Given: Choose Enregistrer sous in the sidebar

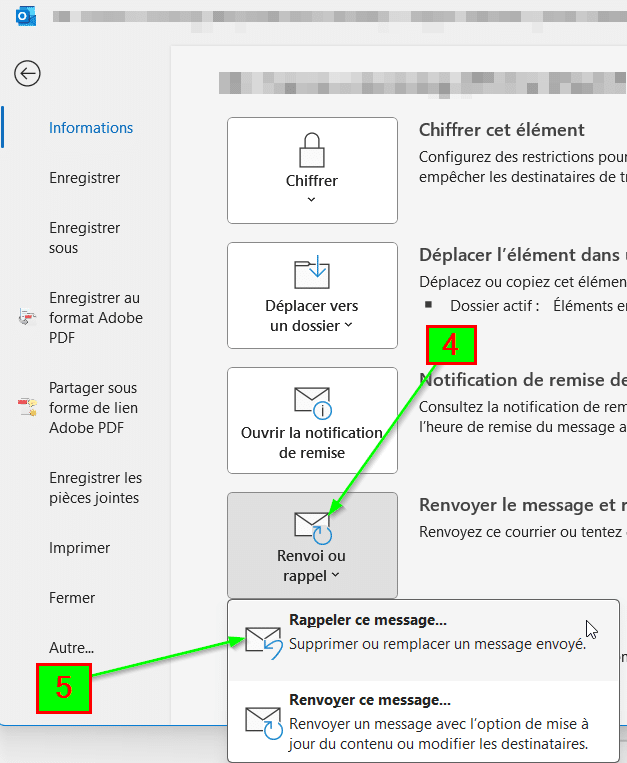Looking at the screenshot, I should 85,238.
